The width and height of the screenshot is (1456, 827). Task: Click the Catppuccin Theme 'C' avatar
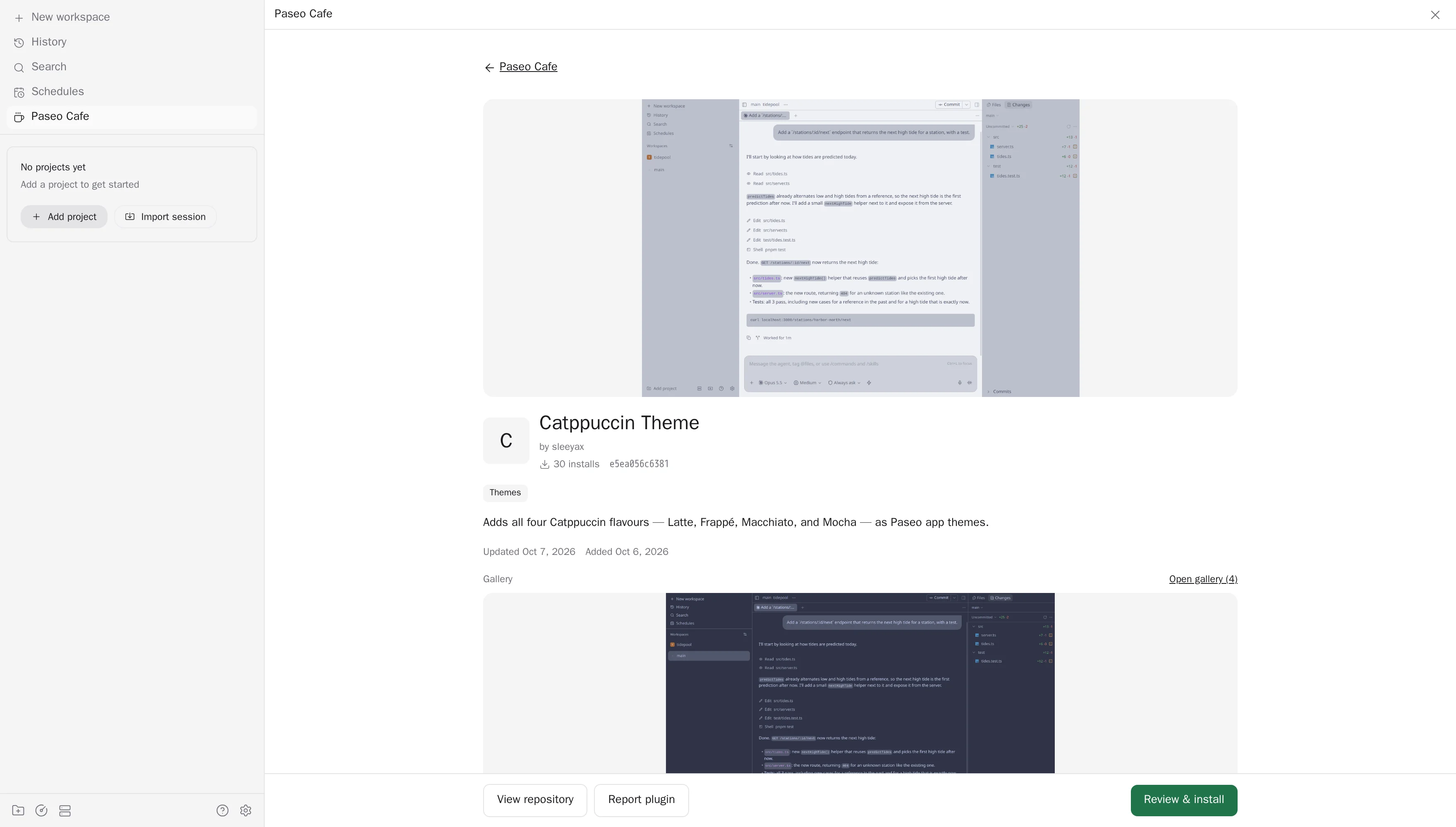pyautogui.click(x=505, y=440)
